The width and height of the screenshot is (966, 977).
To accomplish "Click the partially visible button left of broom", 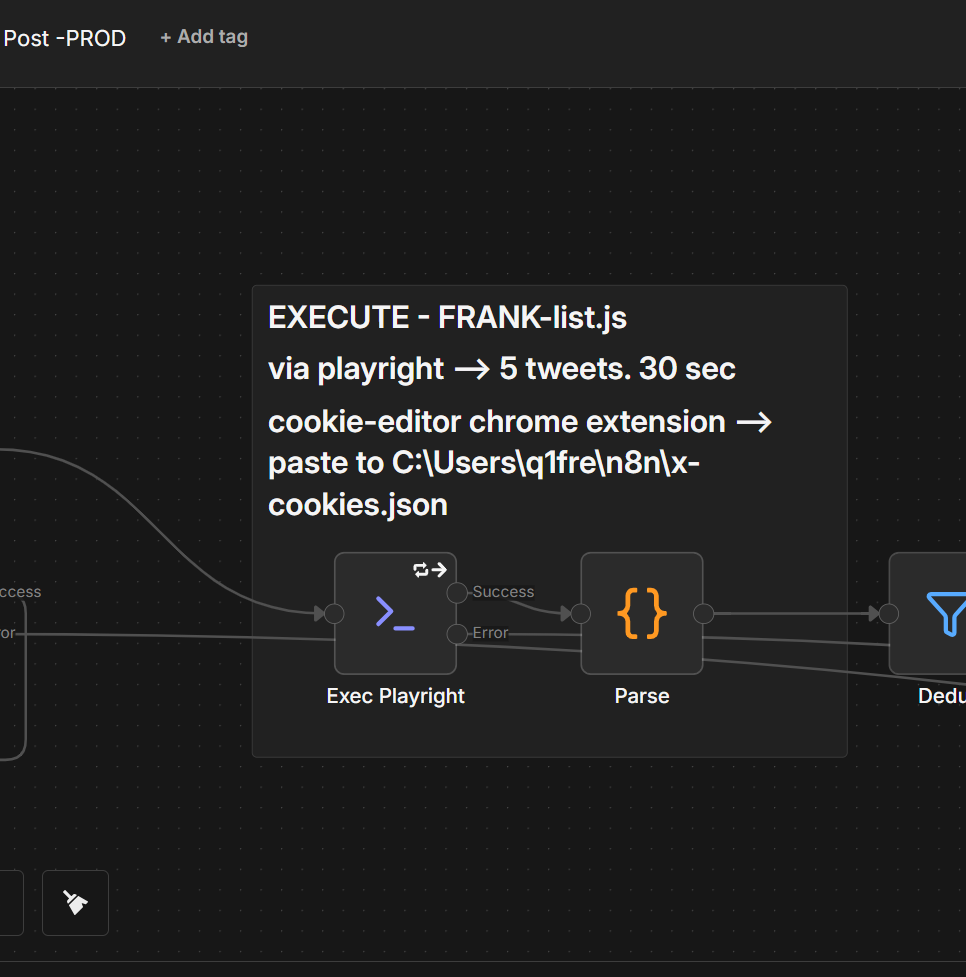I will pyautogui.click(x=10, y=903).
